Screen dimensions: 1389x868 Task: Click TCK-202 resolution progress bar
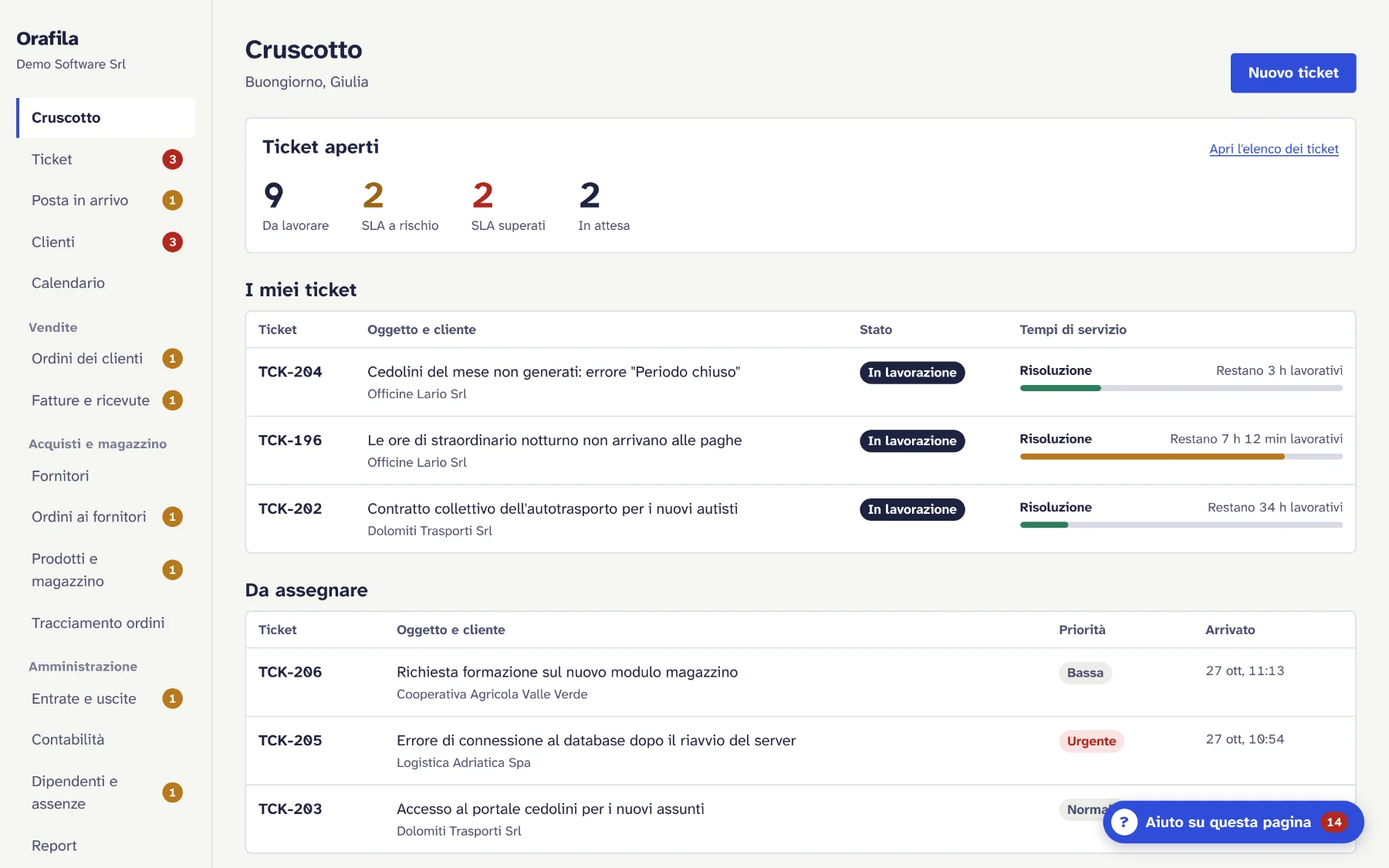[1181, 525]
